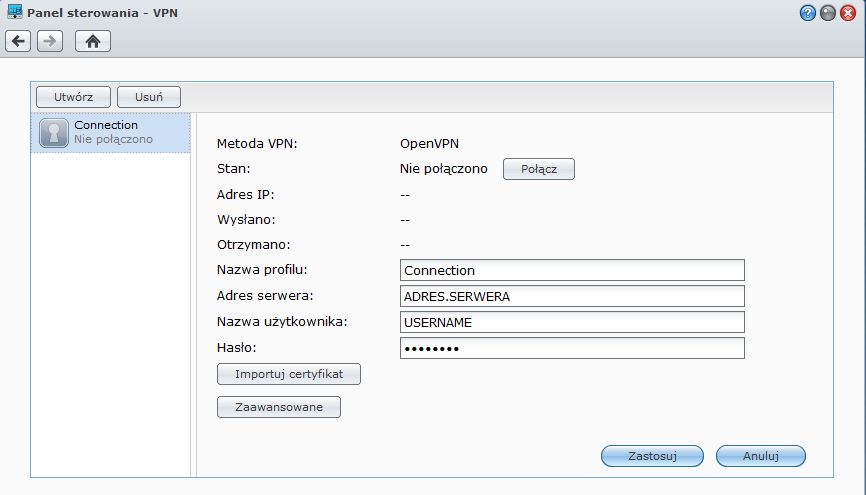866x495 pixels.
Task: Open Zaawansowane settings
Action: pos(279,407)
